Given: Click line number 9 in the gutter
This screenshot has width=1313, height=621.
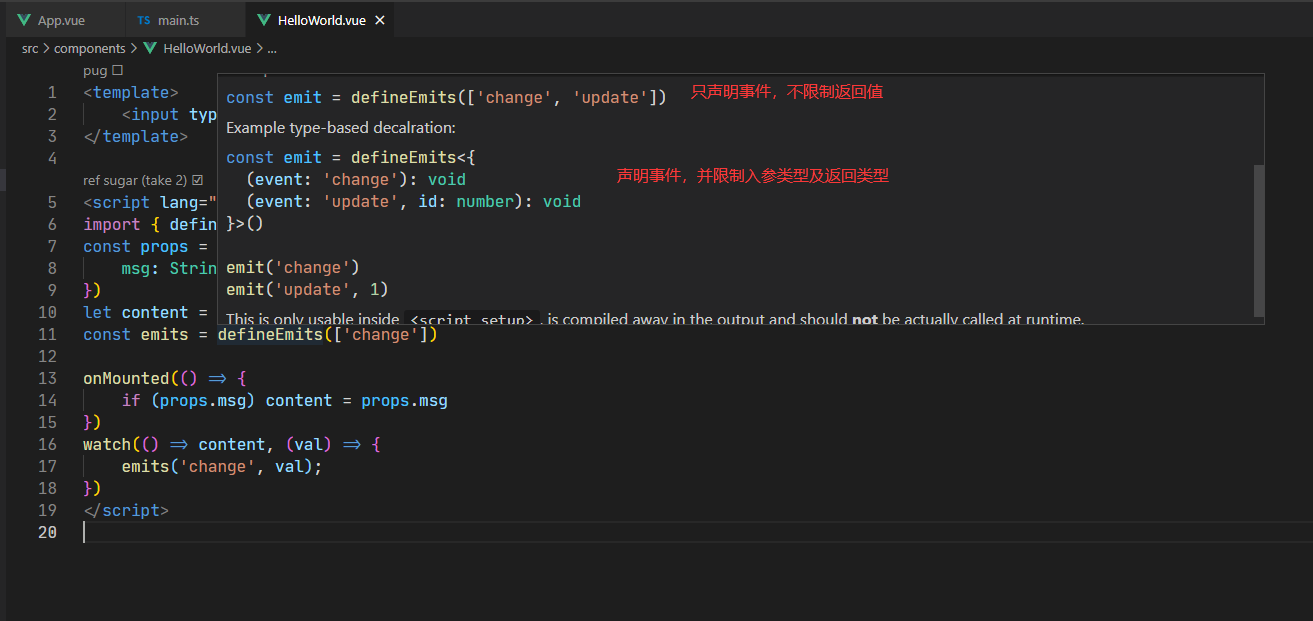Looking at the screenshot, I should (52, 290).
